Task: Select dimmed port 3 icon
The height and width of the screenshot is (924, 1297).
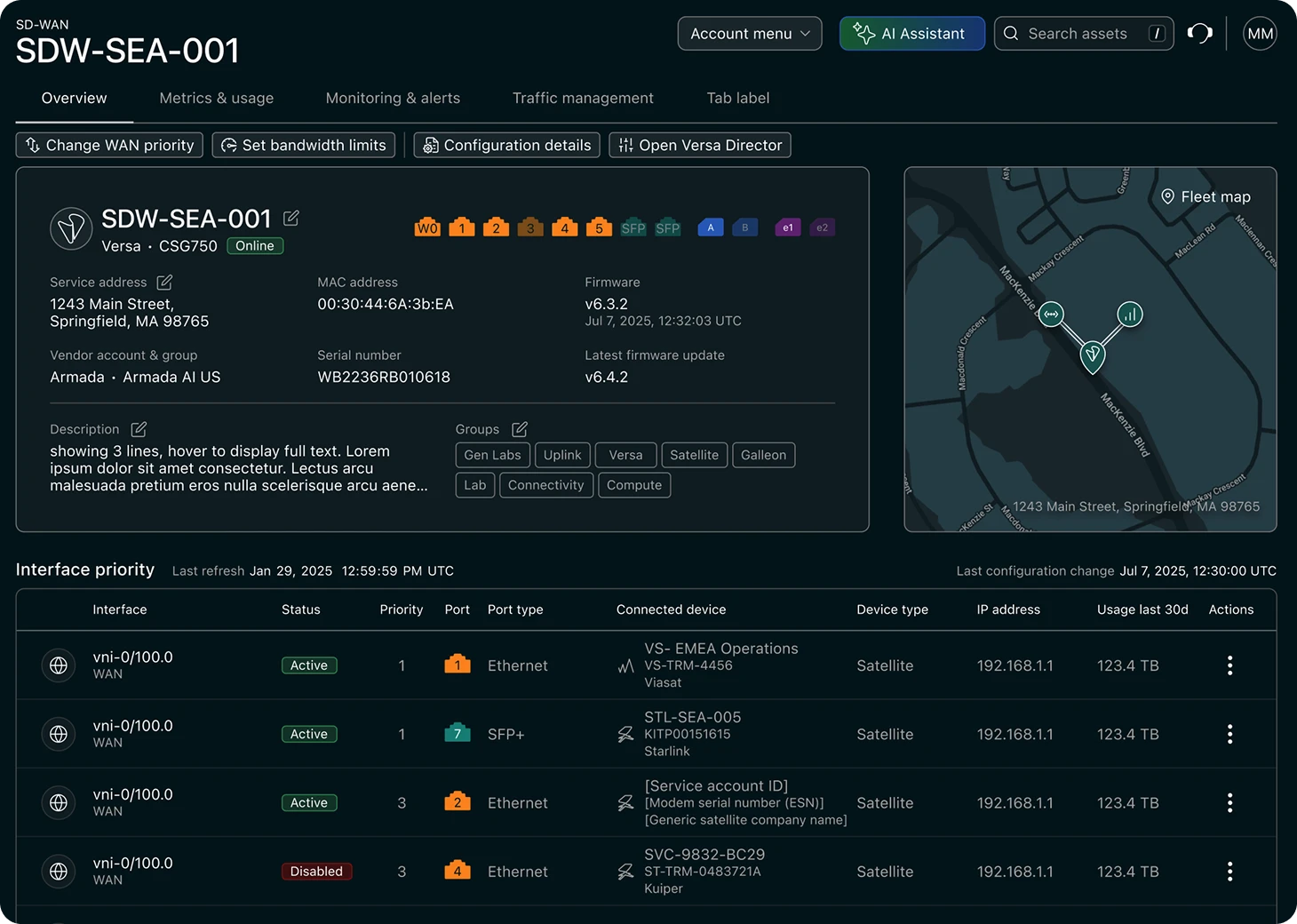Action: click(x=530, y=227)
